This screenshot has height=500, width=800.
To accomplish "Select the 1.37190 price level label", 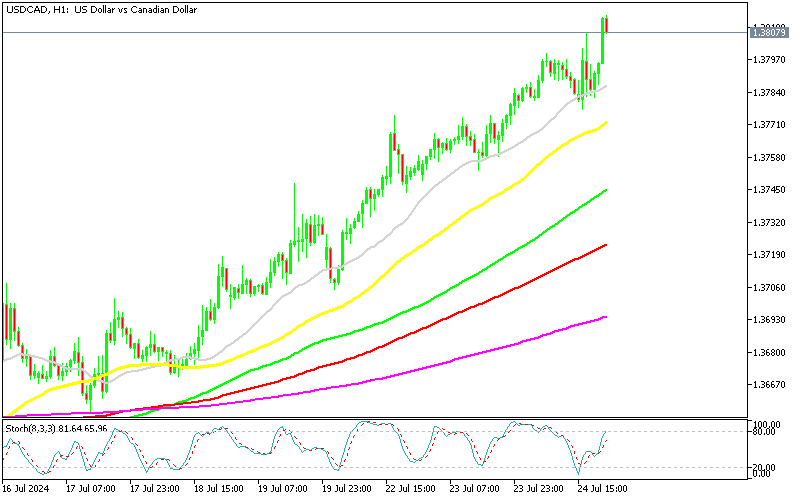I will 769,255.
